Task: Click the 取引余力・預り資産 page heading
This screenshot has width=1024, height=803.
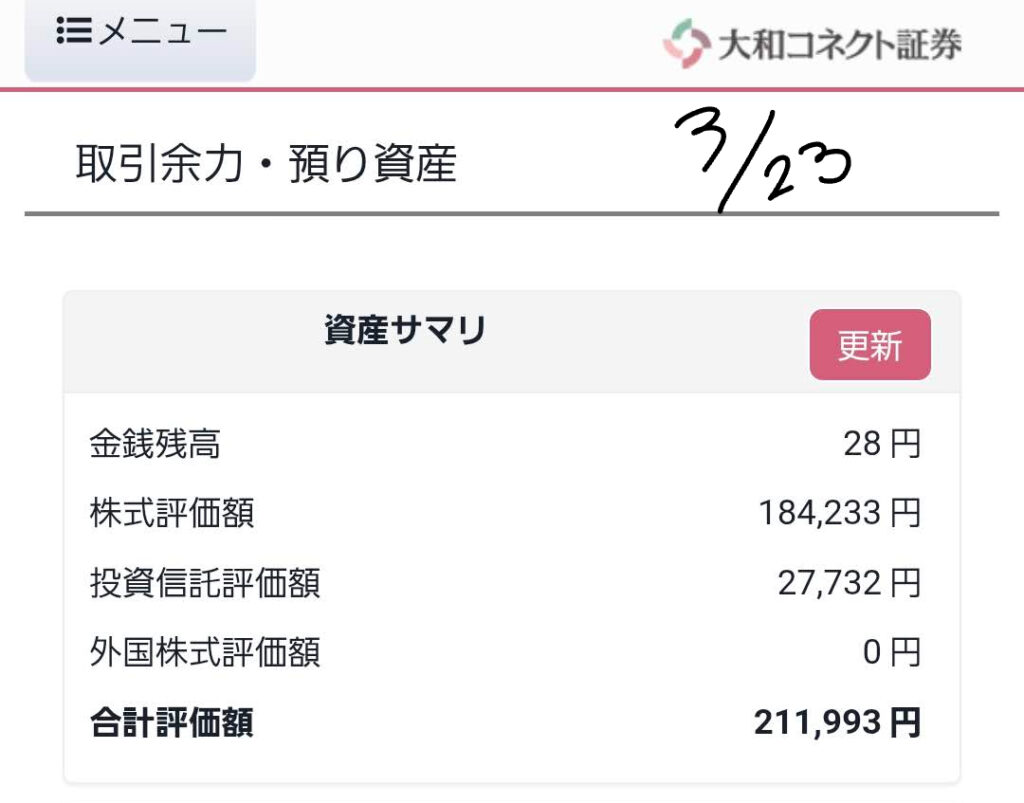Action: pyautogui.click(x=266, y=164)
